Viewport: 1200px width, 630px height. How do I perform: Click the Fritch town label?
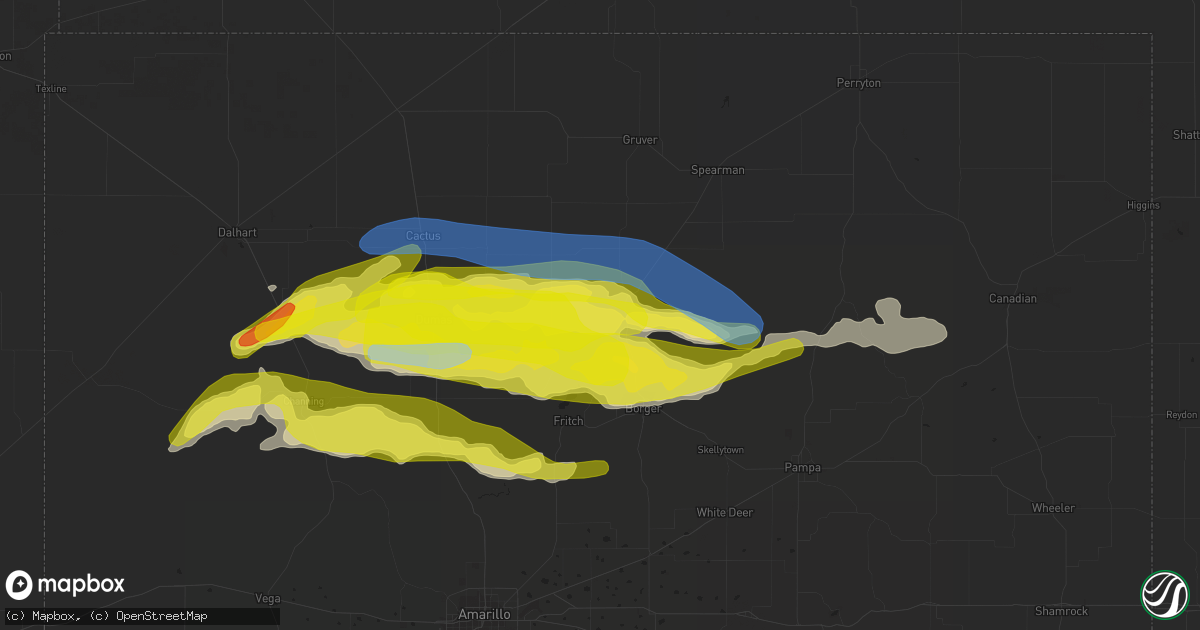click(569, 421)
